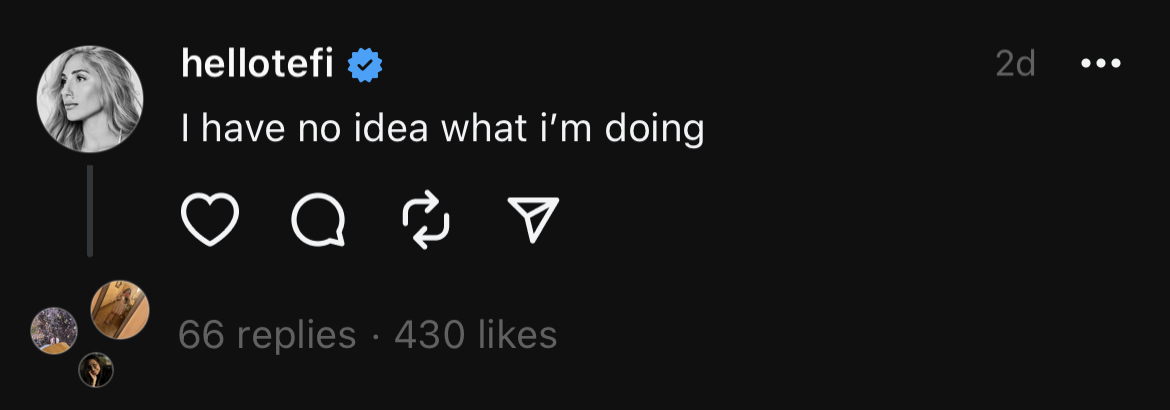Click the purple-toned replier avatar
The width and height of the screenshot is (1170, 410).
(x=54, y=331)
